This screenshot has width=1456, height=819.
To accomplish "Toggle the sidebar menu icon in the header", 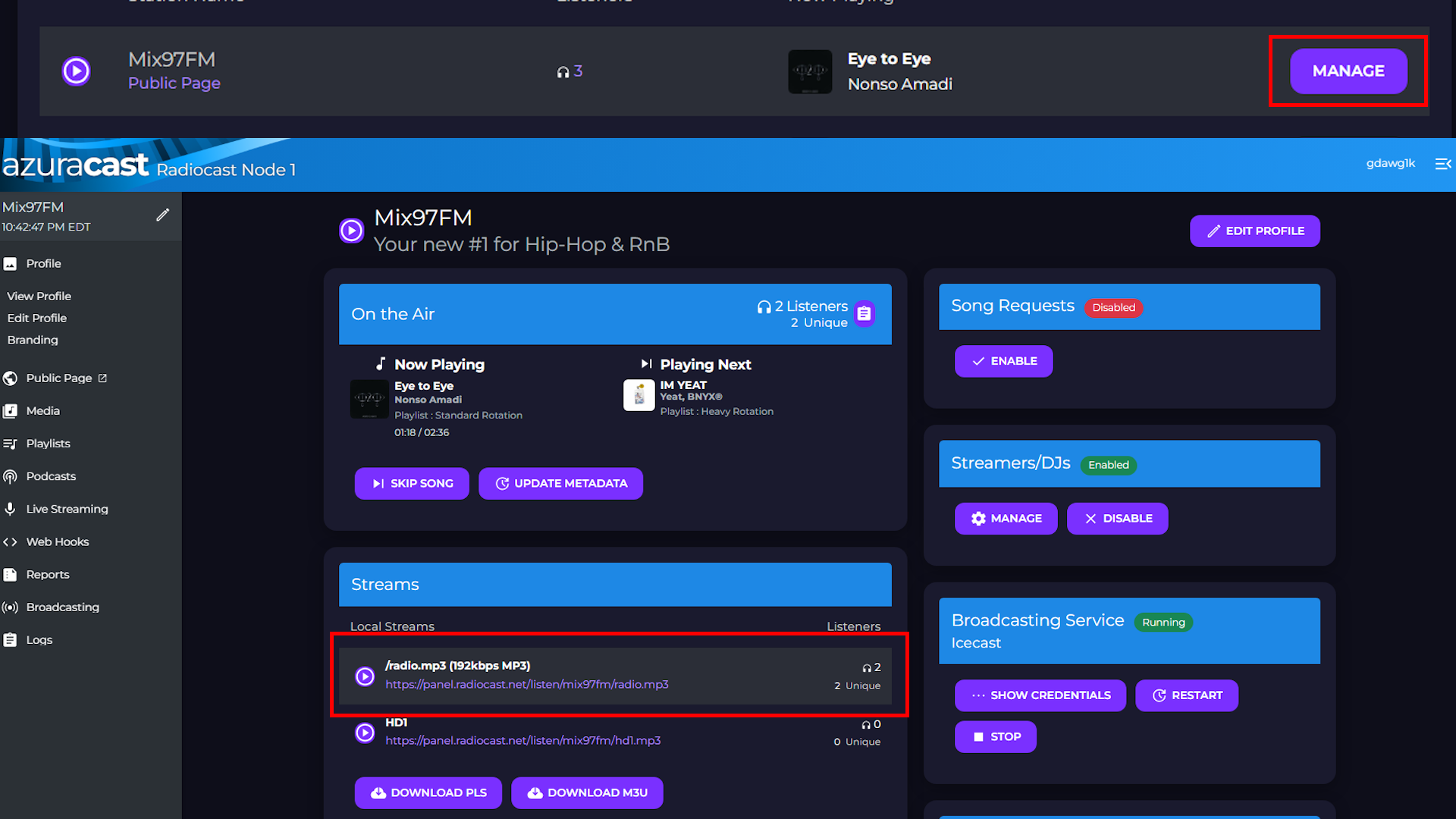I will coord(1443,164).
